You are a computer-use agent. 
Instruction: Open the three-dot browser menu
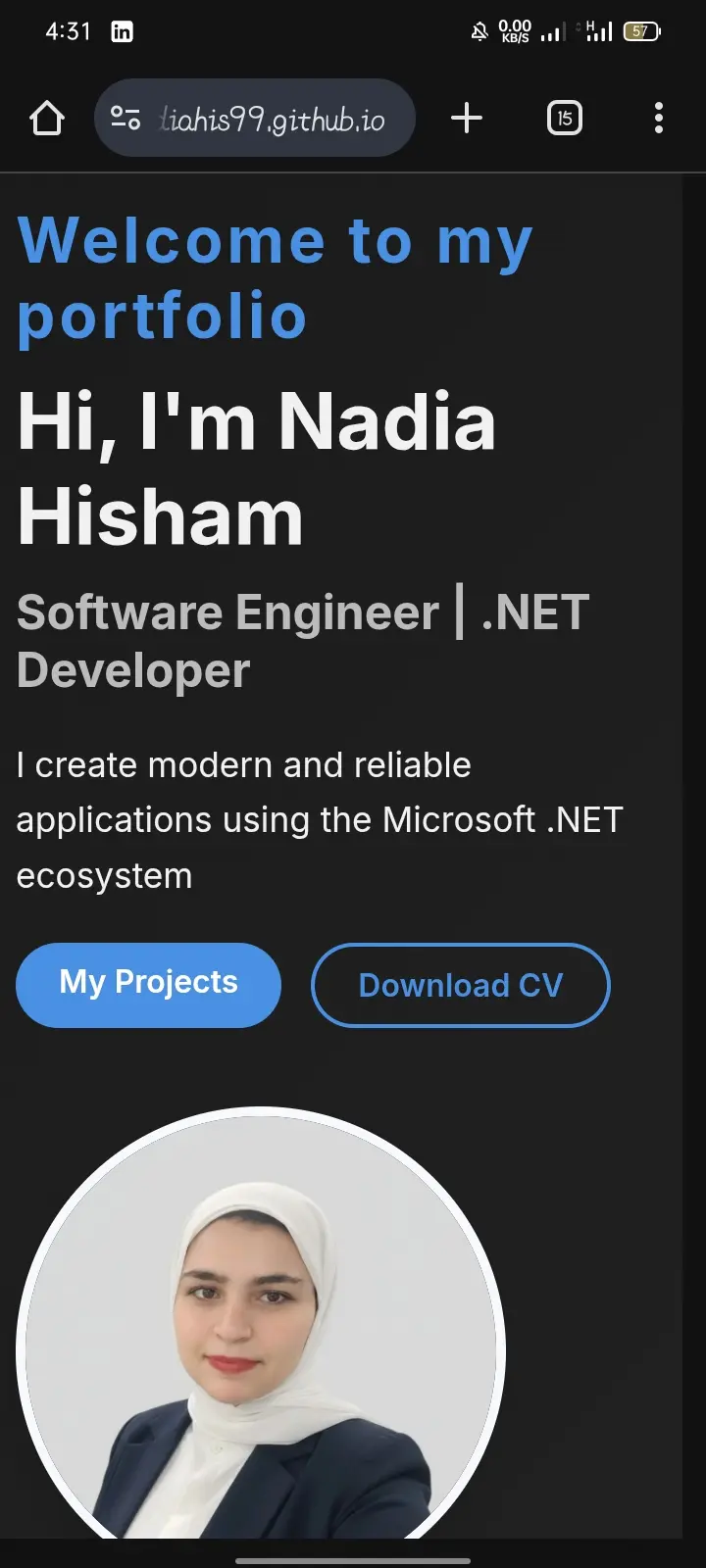(659, 119)
